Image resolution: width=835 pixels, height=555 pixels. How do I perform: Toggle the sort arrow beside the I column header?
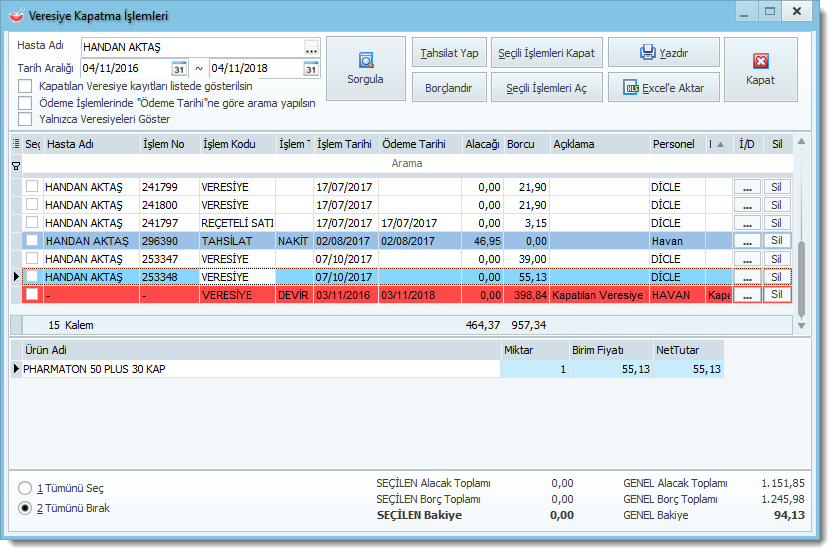pos(721,145)
